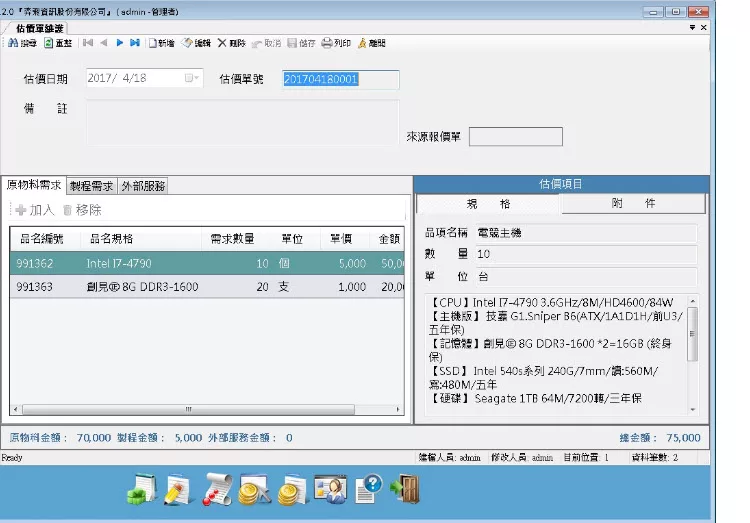Switch to the 外部服務 tab
Viewport: 750px width, 523px height.
pyautogui.click(x=143, y=186)
